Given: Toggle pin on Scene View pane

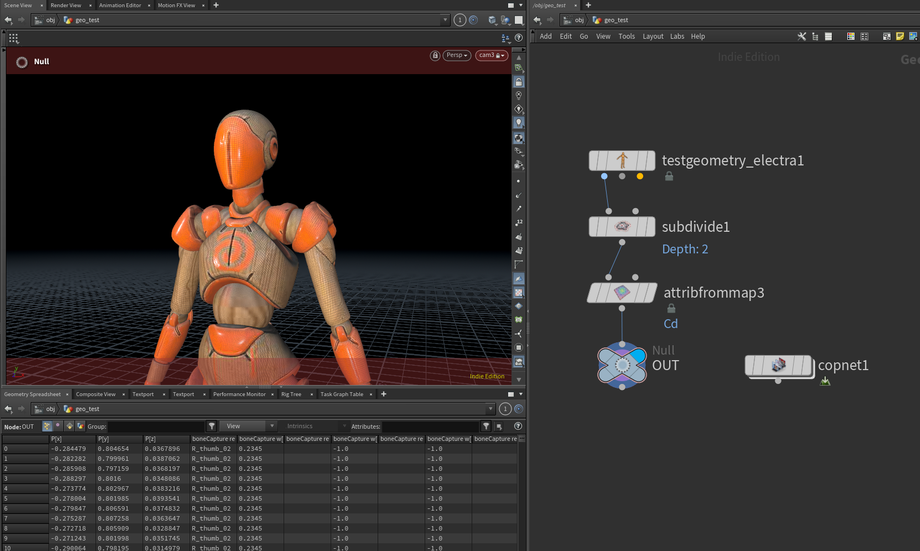Looking at the screenshot, I should pyautogui.click(x=460, y=20).
